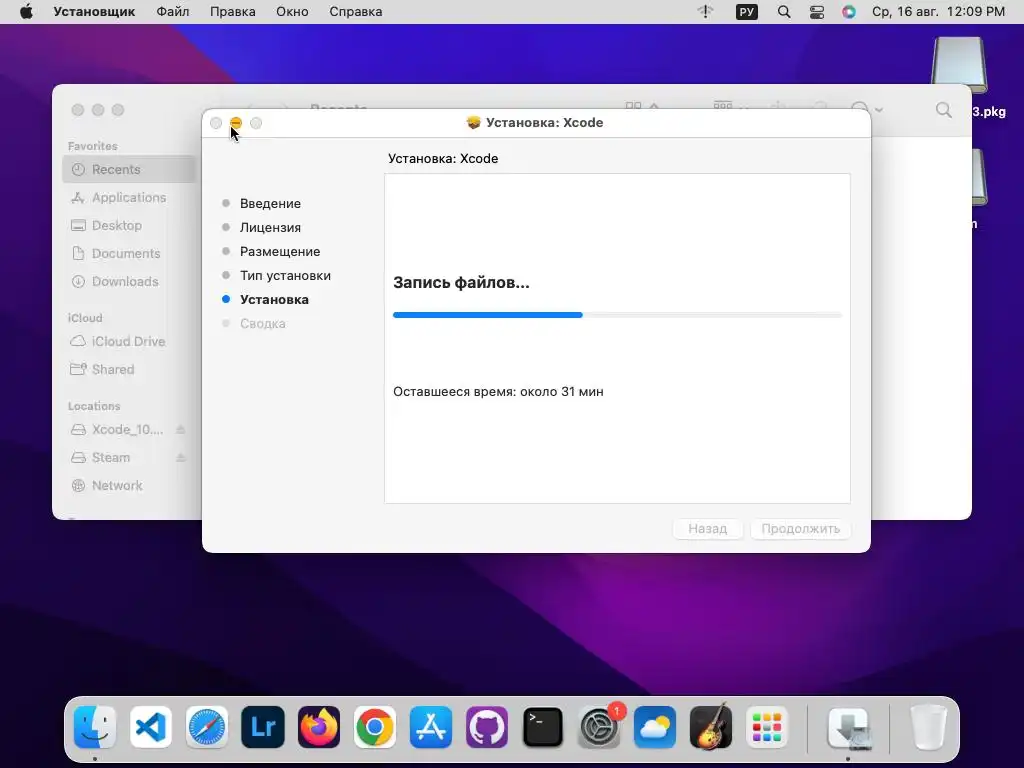The width and height of the screenshot is (1024, 768).
Task: Open Downloads in Finder sidebar
Action: (129, 281)
